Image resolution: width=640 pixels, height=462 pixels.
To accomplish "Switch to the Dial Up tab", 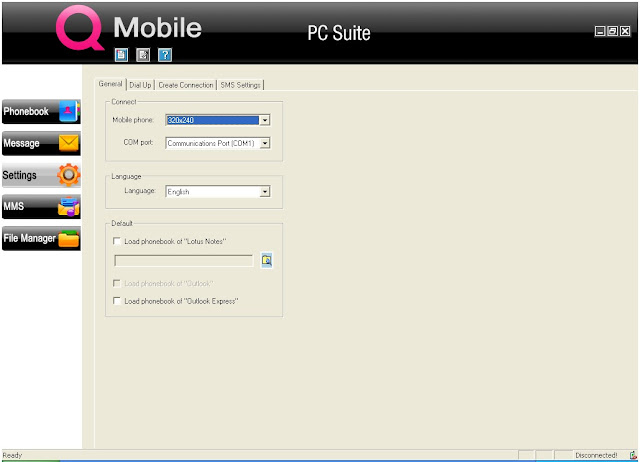I will point(140,85).
